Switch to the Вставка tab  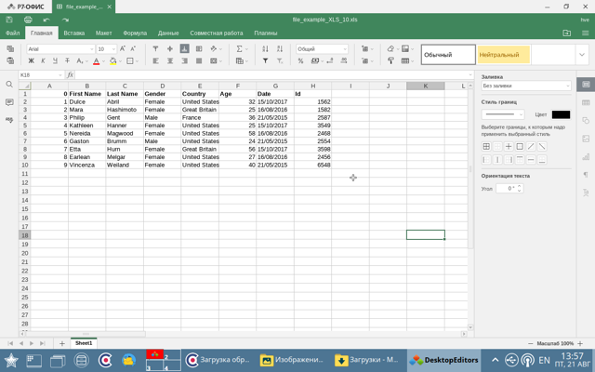tap(74, 33)
